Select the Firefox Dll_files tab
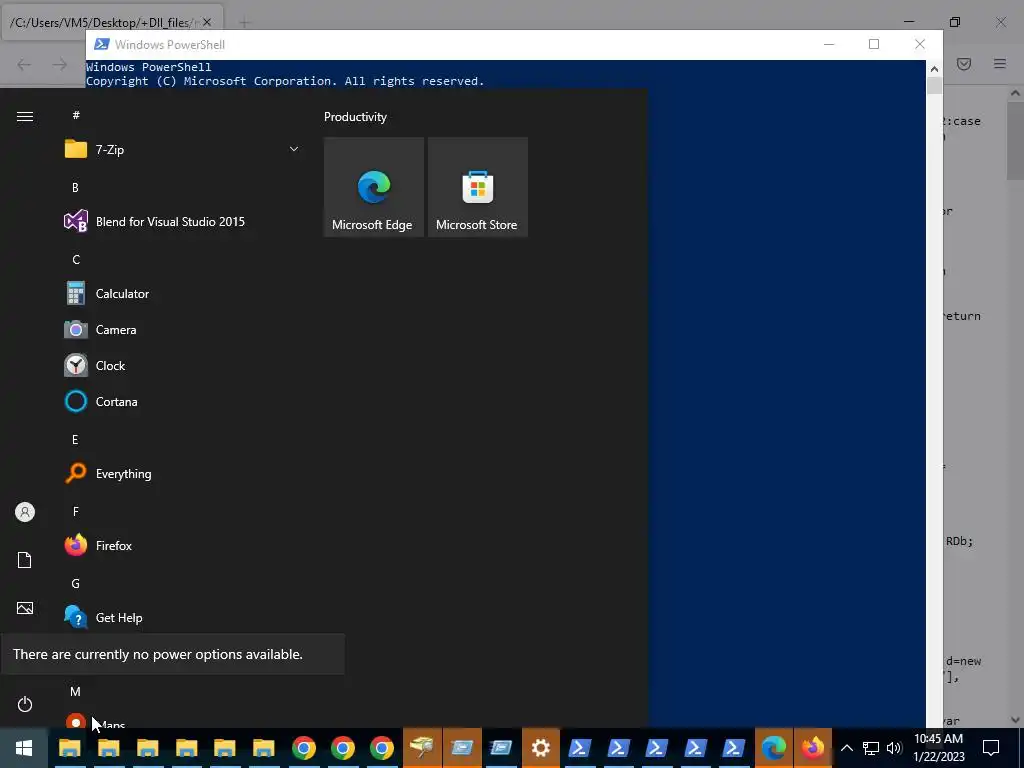Screen dimensions: 1024x768 [112, 22]
